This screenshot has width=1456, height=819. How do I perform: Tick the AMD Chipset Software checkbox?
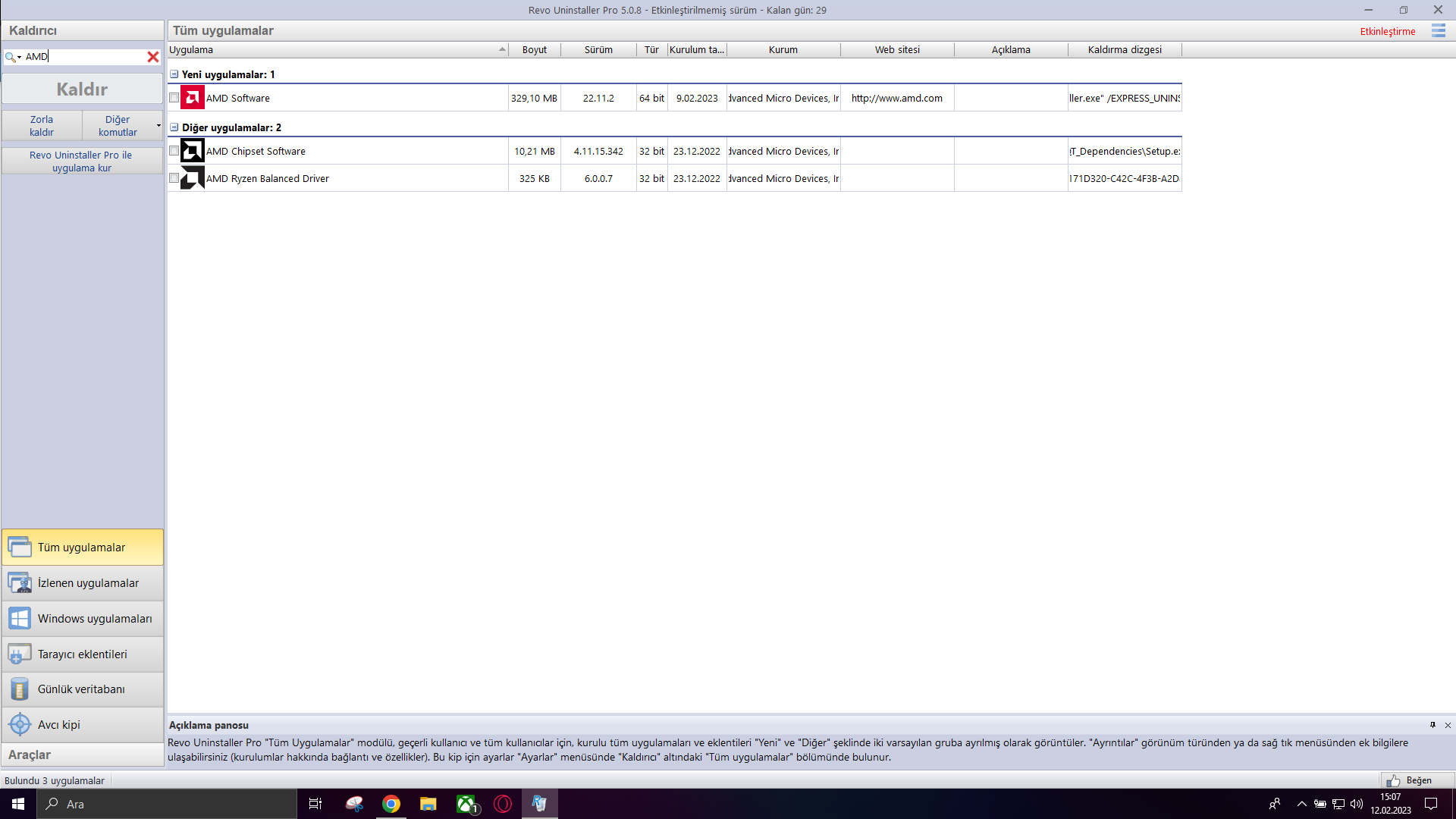pos(174,151)
